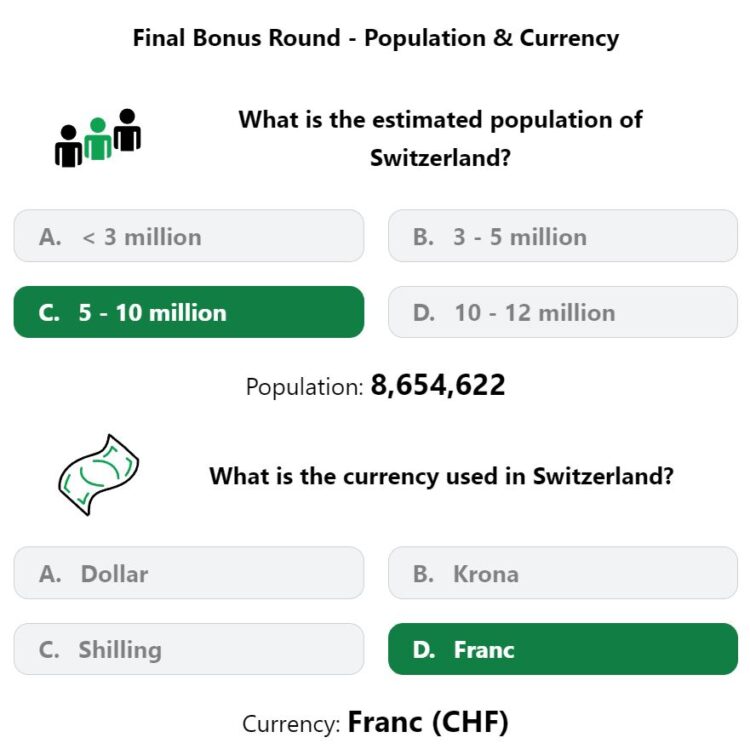Select answer A '< 3 million'
This screenshot has height=749, width=750.
189,236
